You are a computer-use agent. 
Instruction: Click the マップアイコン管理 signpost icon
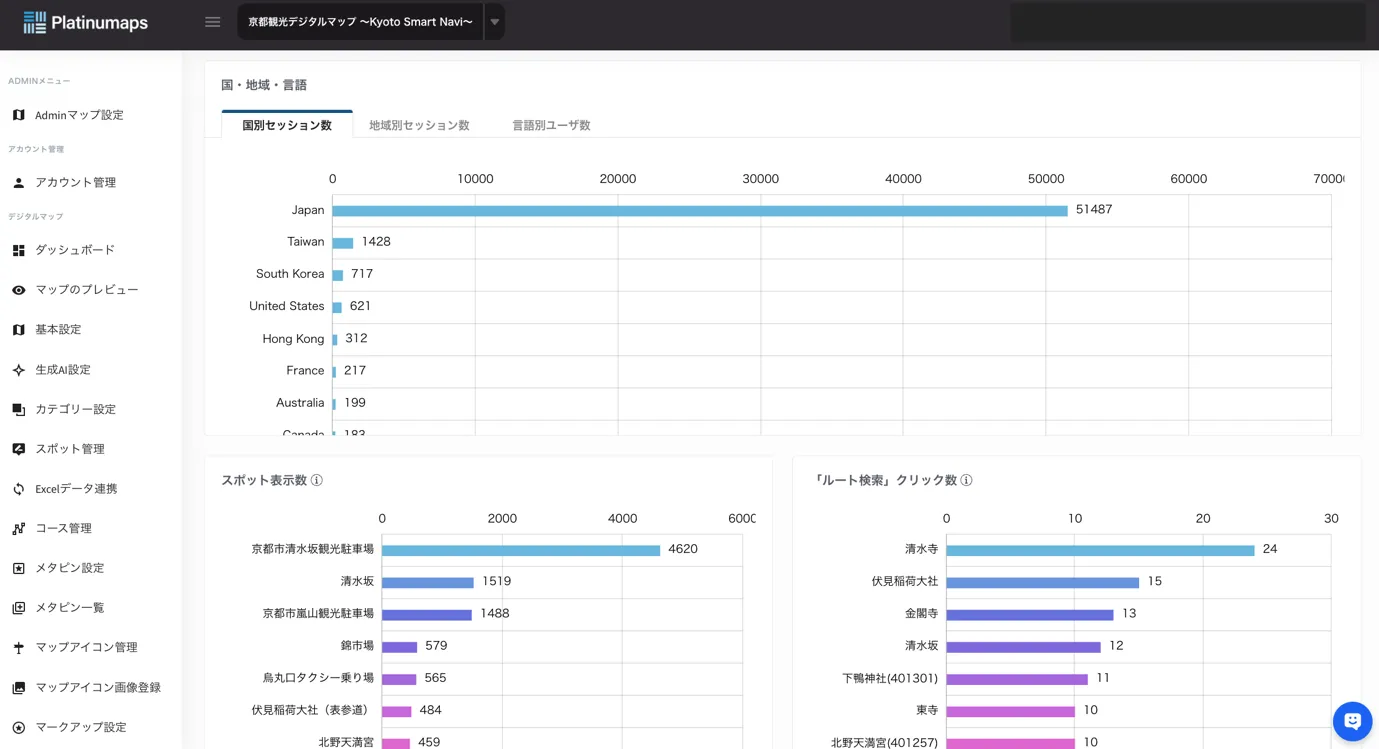(18, 648)
